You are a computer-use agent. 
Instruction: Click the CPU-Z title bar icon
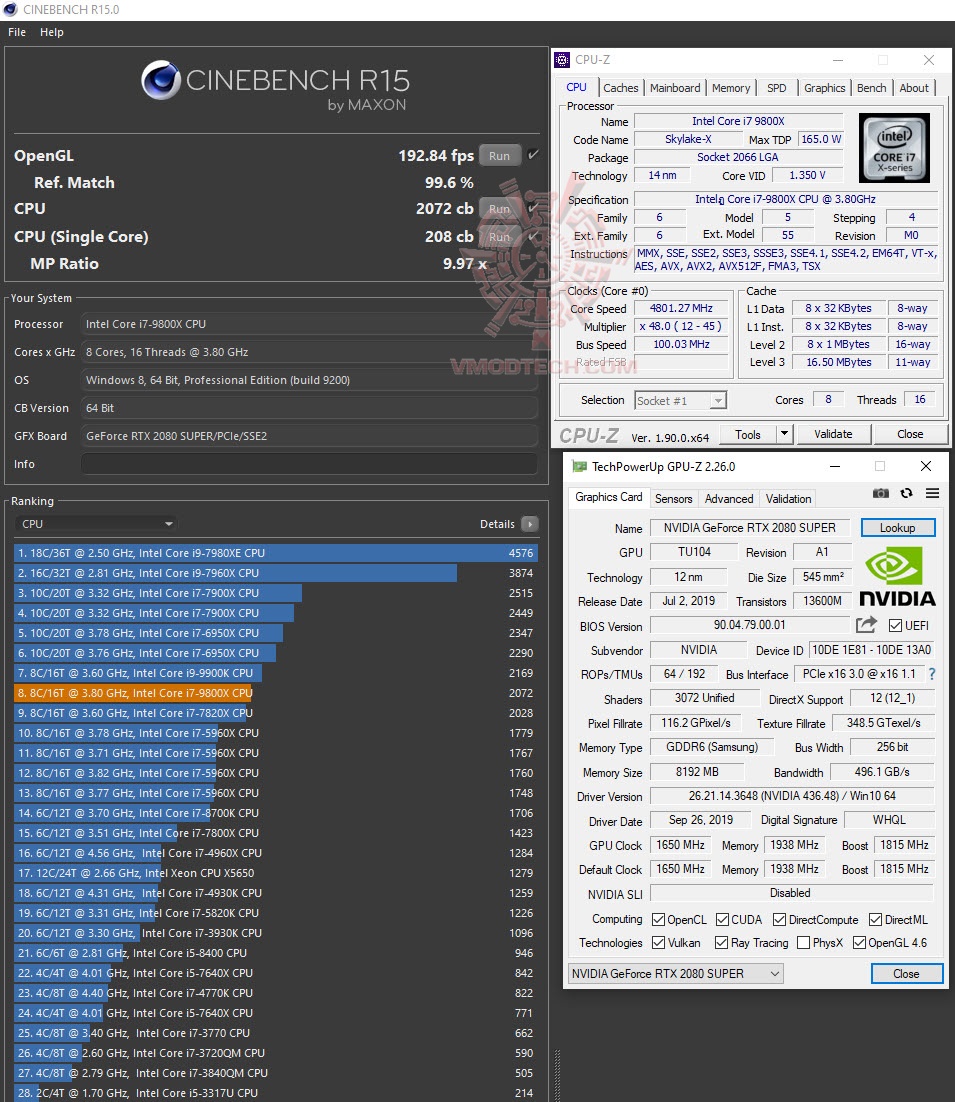click(562, 60)
